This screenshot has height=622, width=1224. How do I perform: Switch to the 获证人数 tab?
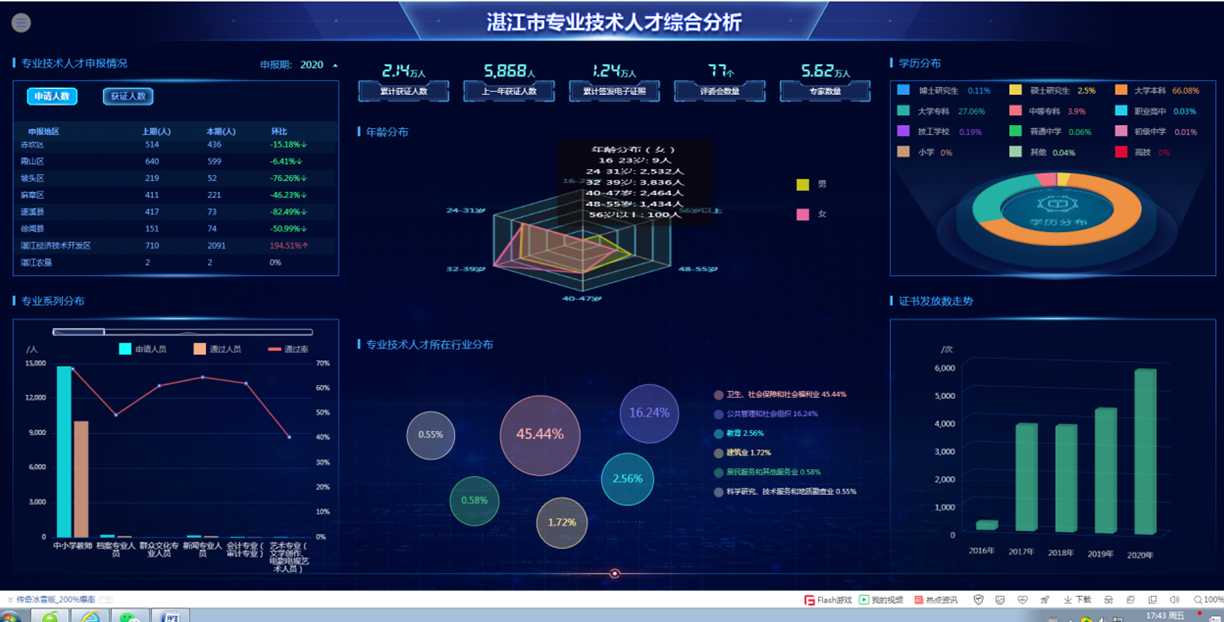point(128,96)
